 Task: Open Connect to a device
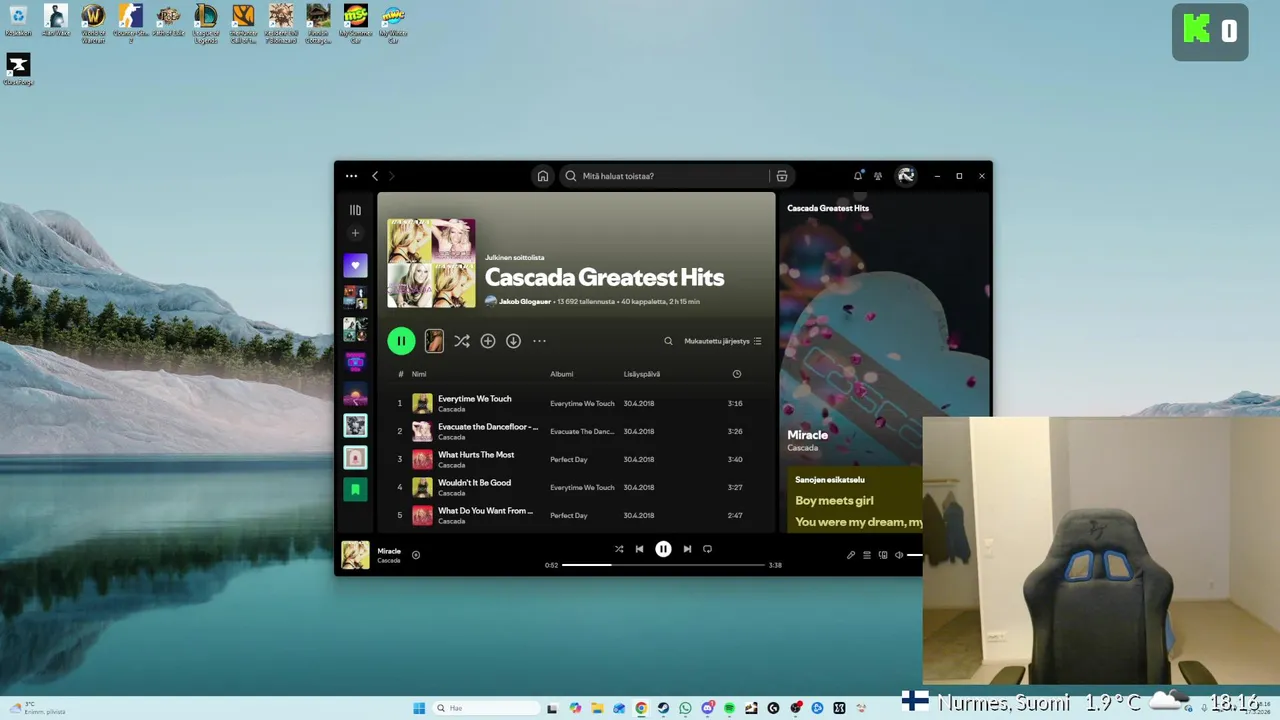pos(883,555)
